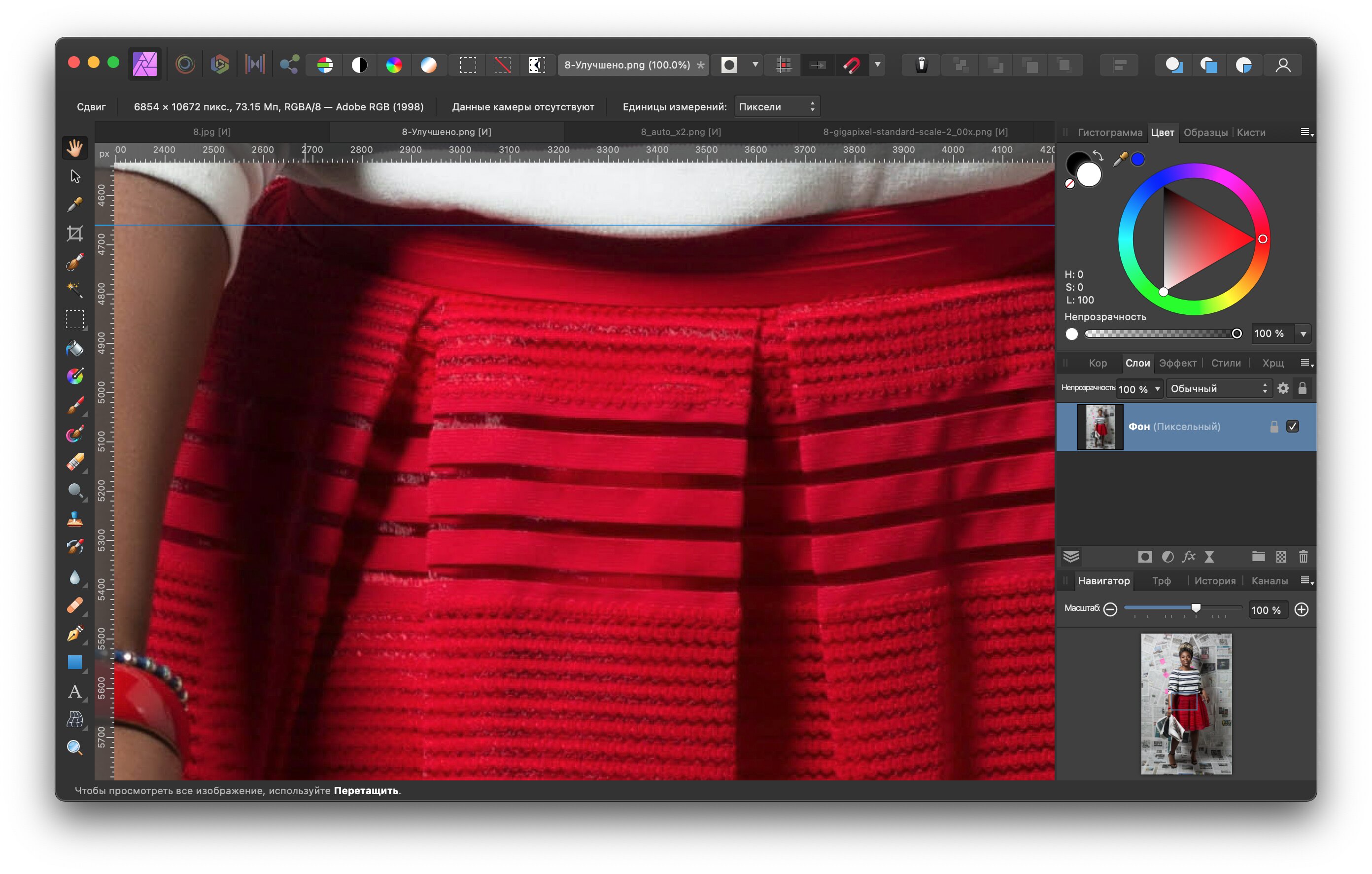Viewport: 1372px width, 874px height.
Task: Select the Gradient tool
Action: coord(74,376)
